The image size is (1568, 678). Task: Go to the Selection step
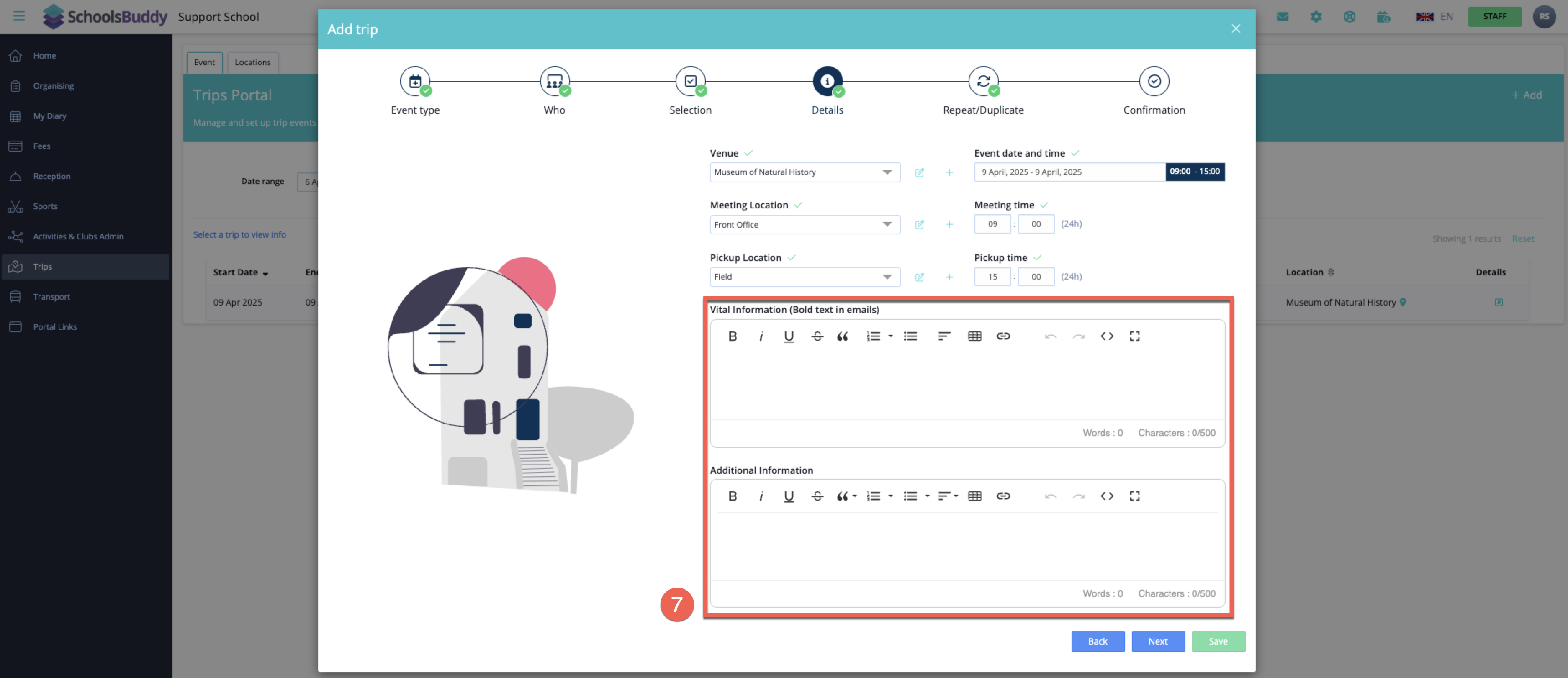point(690,82)
